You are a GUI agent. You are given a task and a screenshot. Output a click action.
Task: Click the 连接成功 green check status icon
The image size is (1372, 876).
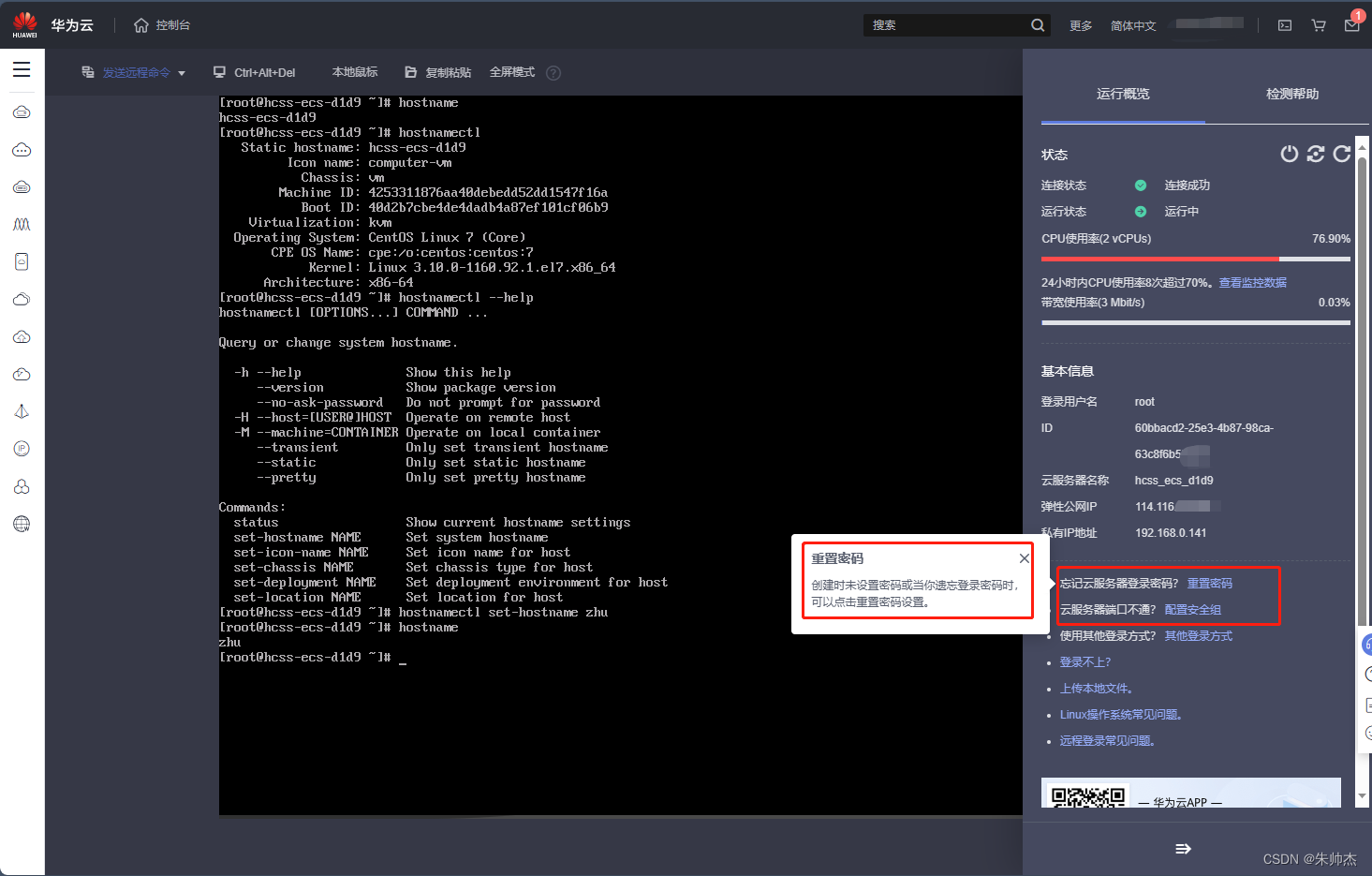point(1141,186)
